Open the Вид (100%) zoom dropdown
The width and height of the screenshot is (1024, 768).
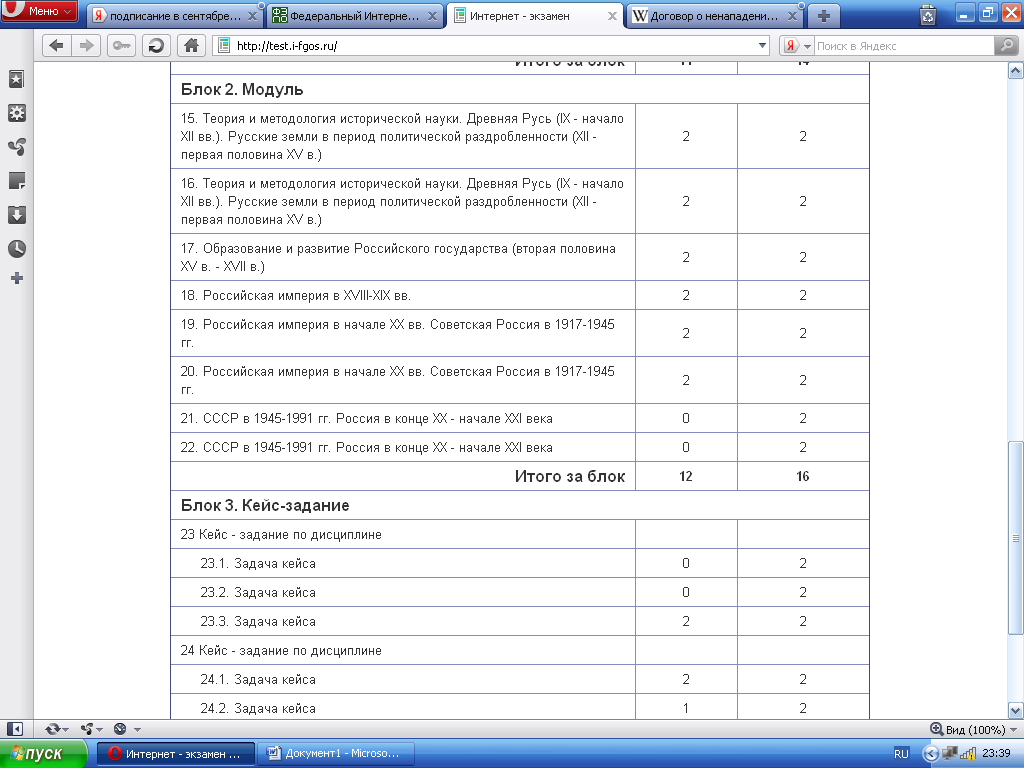coord(974,729)
